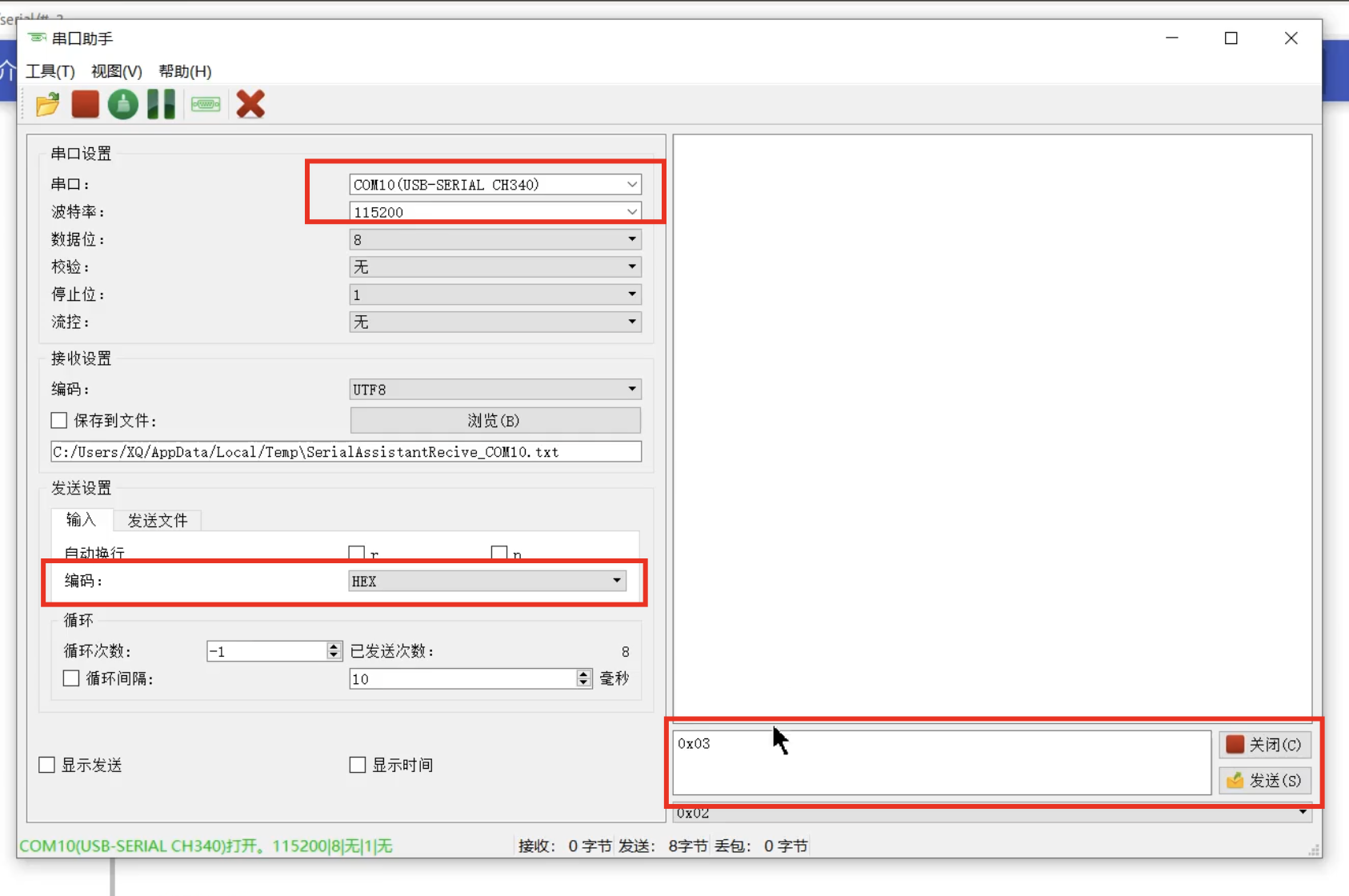
Task: Open the 帮助(H) menu
Action: pyautogui.click(x=185, y=71)
